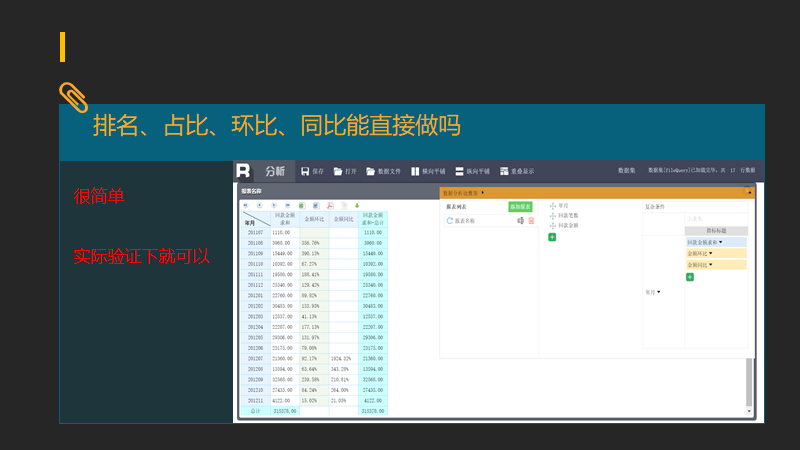Open the 金额环比 indicator dropdown

click(x=710, y=254)
